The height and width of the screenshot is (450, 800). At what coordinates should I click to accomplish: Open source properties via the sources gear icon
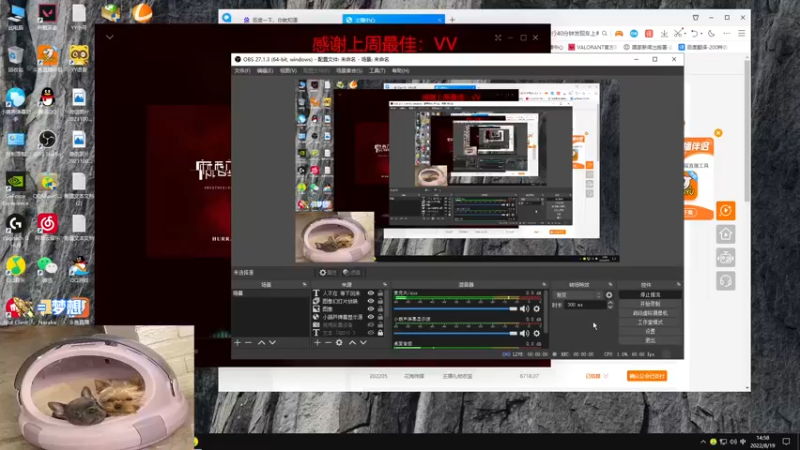click(339, 343)
